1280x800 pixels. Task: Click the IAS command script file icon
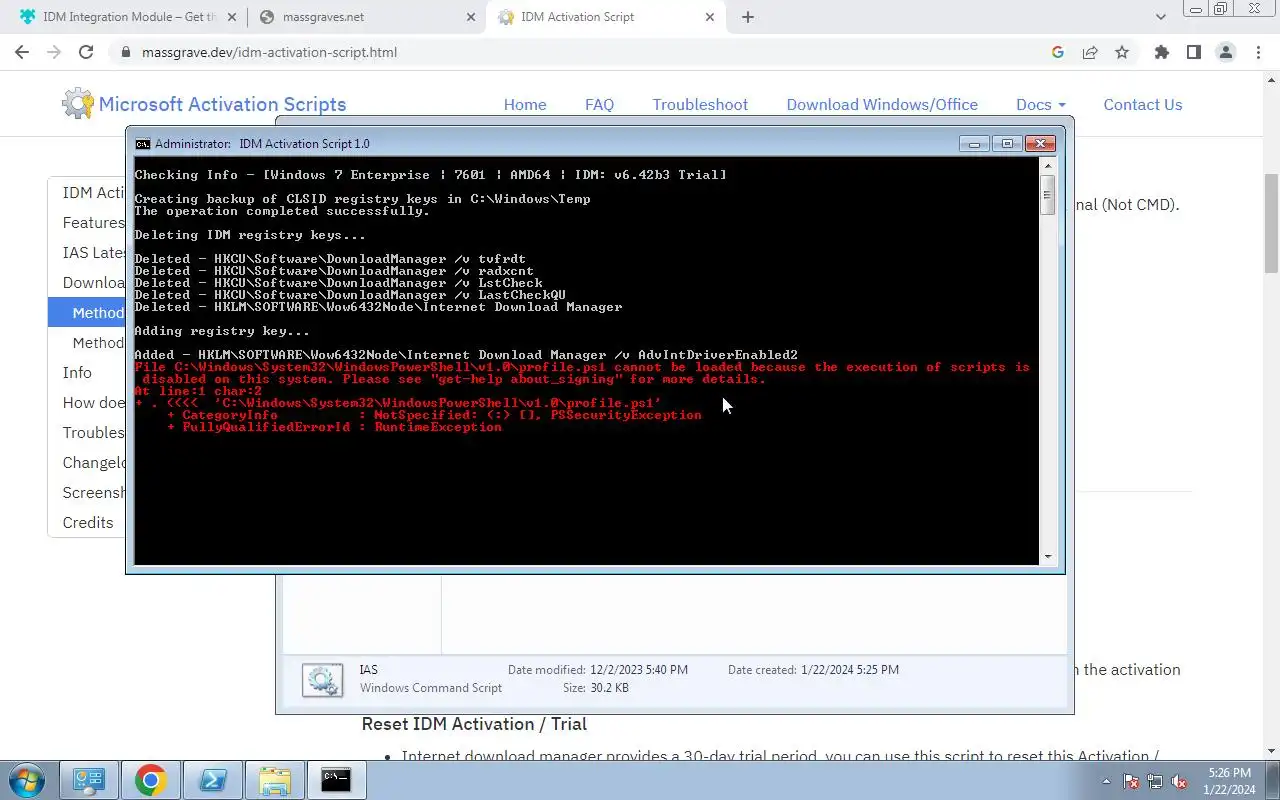click(x=322, y=679)
